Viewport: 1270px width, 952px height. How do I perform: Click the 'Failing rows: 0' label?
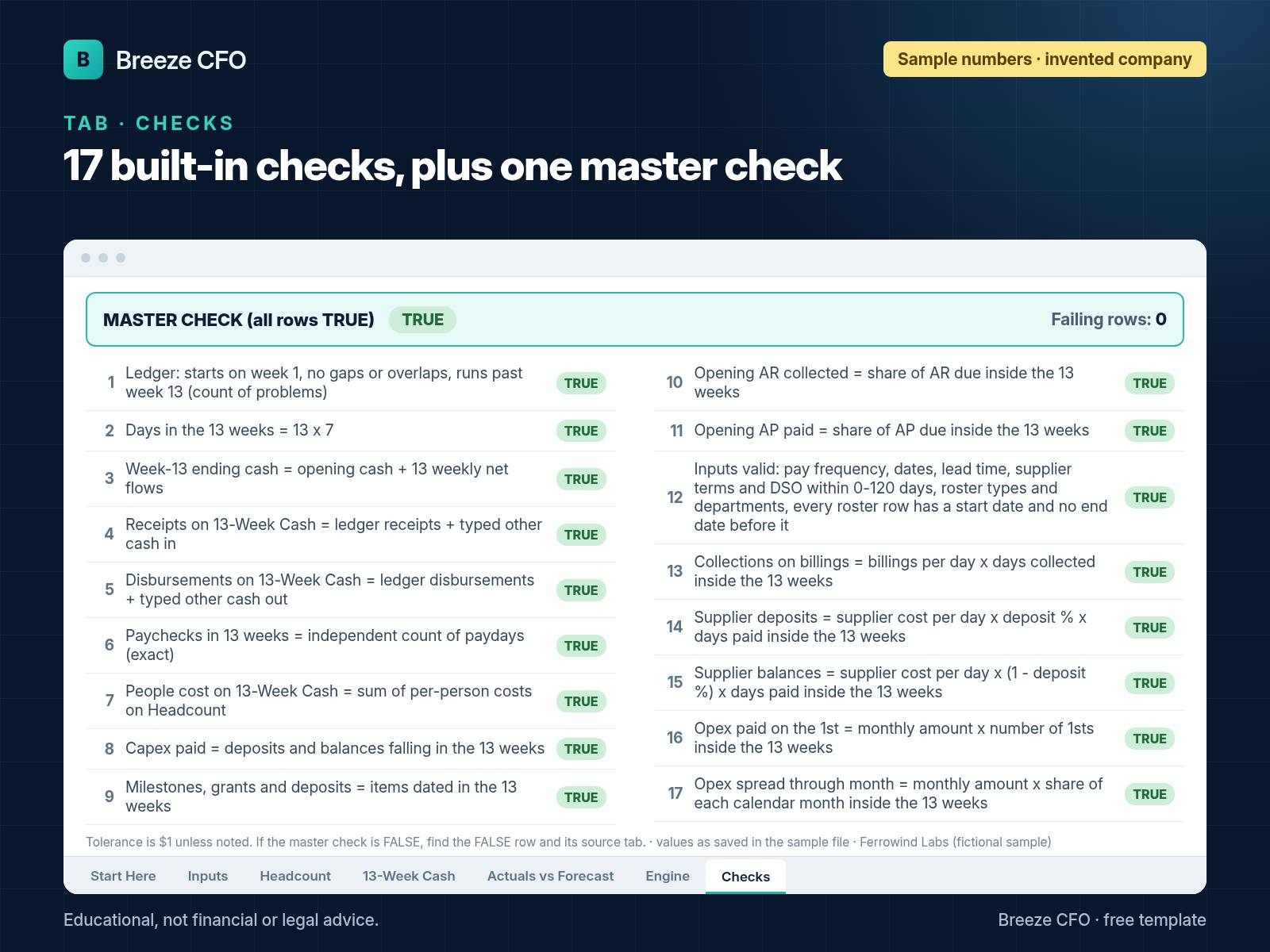point(1109,319)
